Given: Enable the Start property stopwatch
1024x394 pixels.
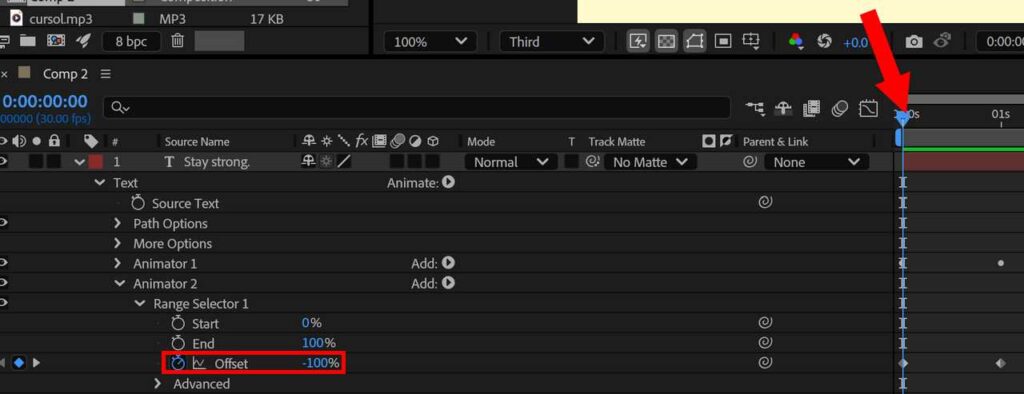Looking at the screenshot, I should click(178, 323).
